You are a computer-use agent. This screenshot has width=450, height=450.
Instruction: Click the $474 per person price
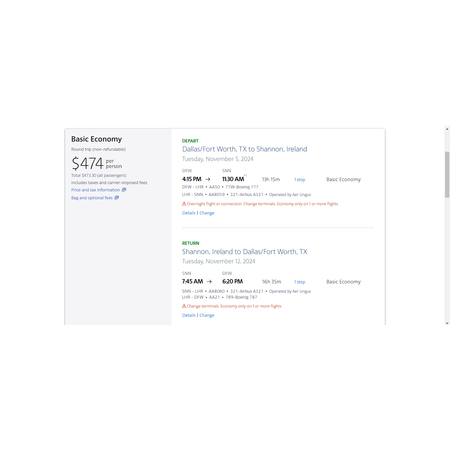[x=97, y=163]
